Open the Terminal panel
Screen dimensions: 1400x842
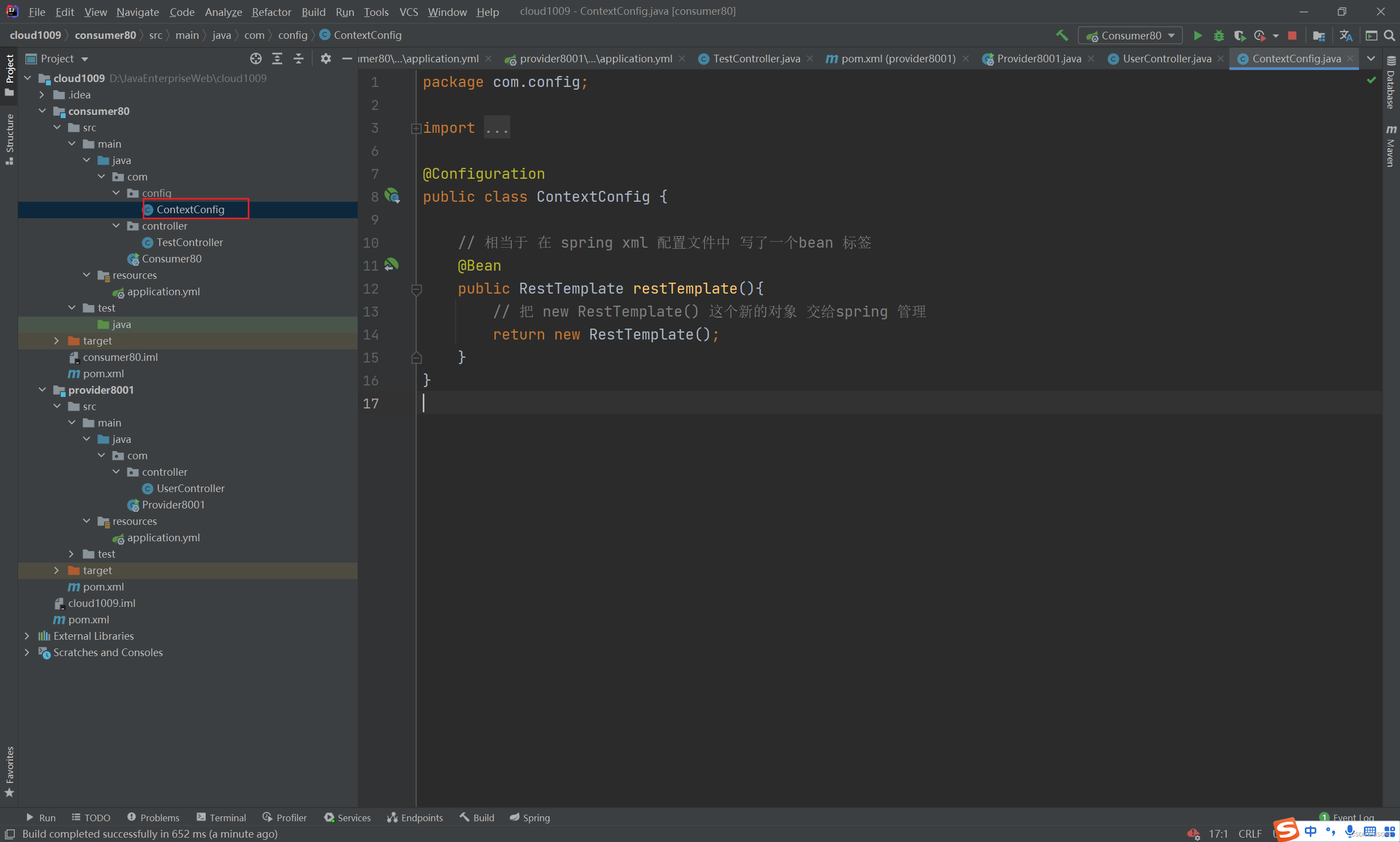point(227,818)
